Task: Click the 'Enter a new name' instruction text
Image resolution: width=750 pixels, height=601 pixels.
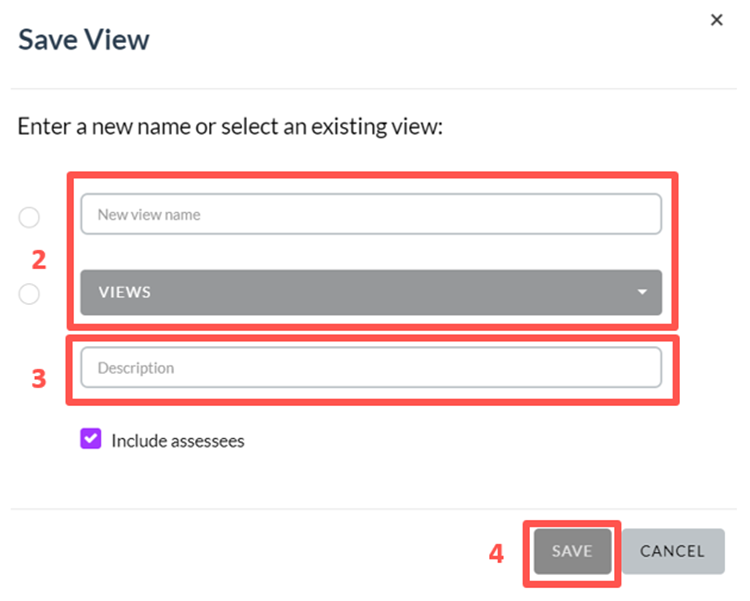Action: coord(230,127)
